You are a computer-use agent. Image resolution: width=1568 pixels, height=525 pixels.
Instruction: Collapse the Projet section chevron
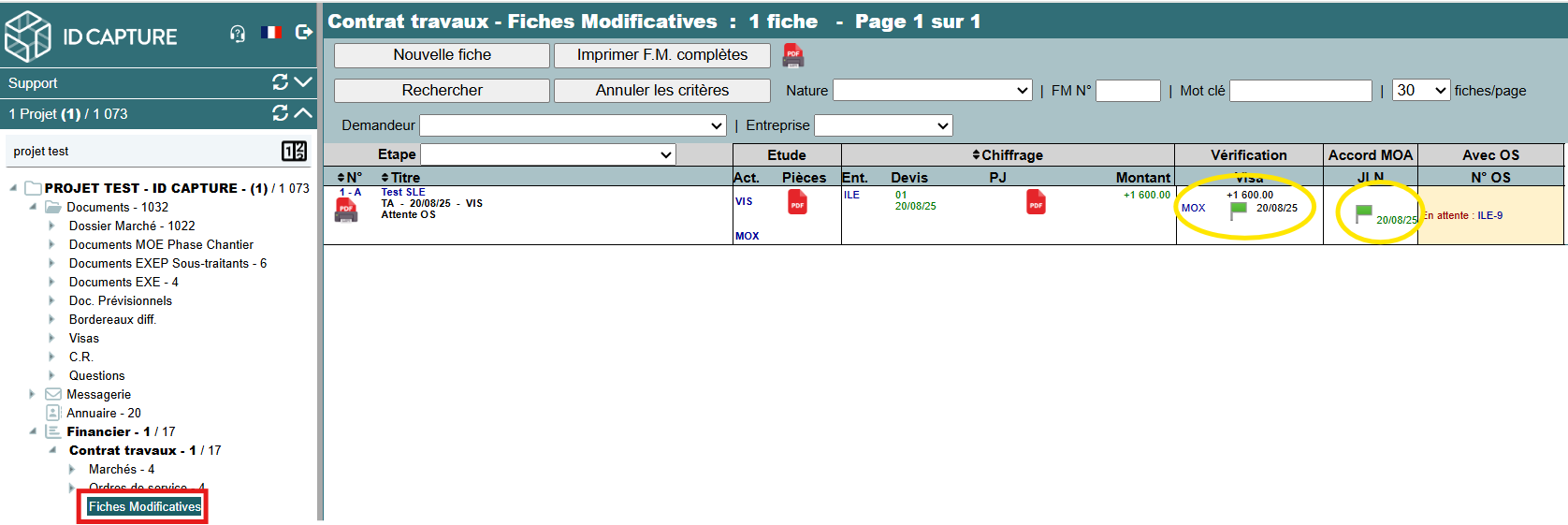coord(303,113)
